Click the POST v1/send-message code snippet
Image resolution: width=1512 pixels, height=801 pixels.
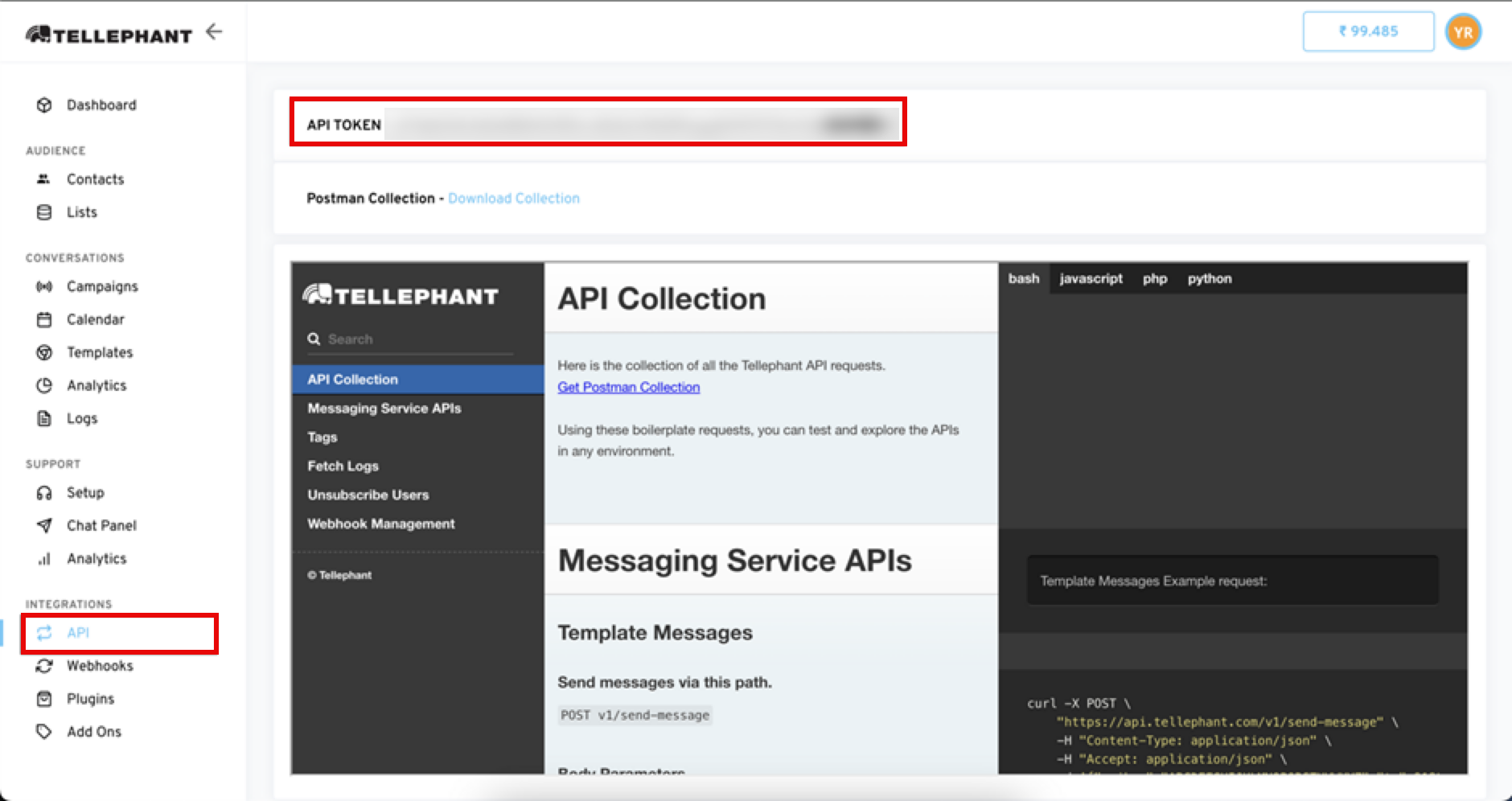pyautogui.click(x=635, y=715)
